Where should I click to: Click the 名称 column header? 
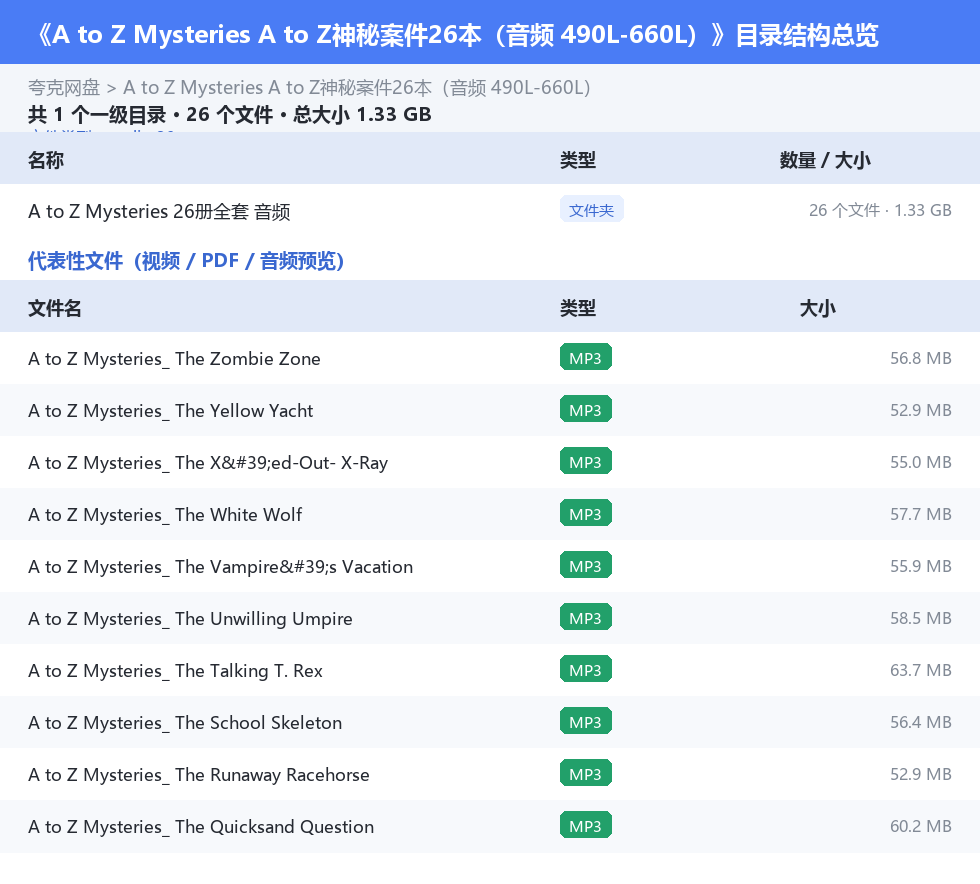[x=46, y=160]
